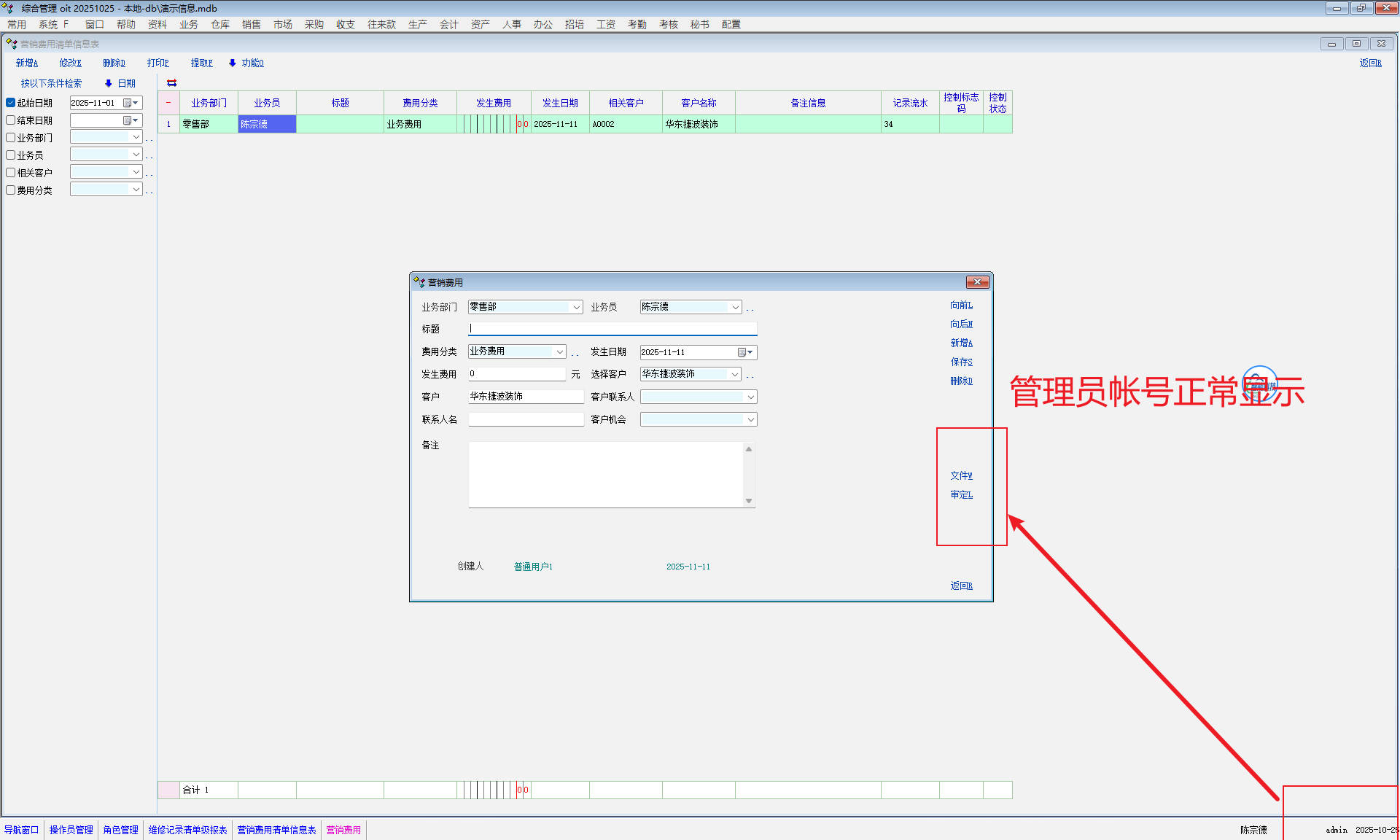Click the blue down arrow beside 日期
This screenshot has width=1400, height=840.
click(x=109, y=83)
